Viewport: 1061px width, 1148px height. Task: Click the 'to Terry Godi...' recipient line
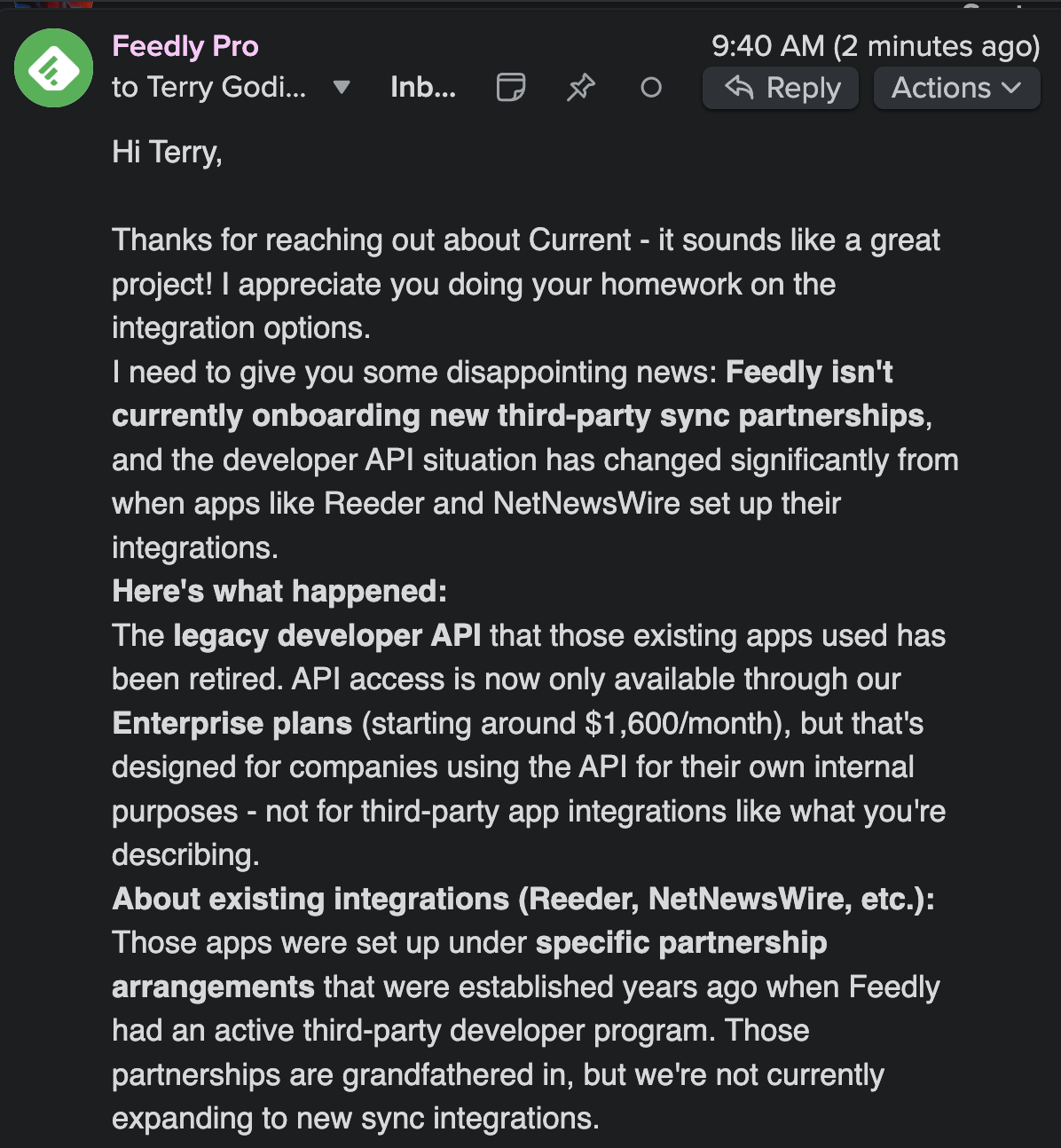point(208,87)
